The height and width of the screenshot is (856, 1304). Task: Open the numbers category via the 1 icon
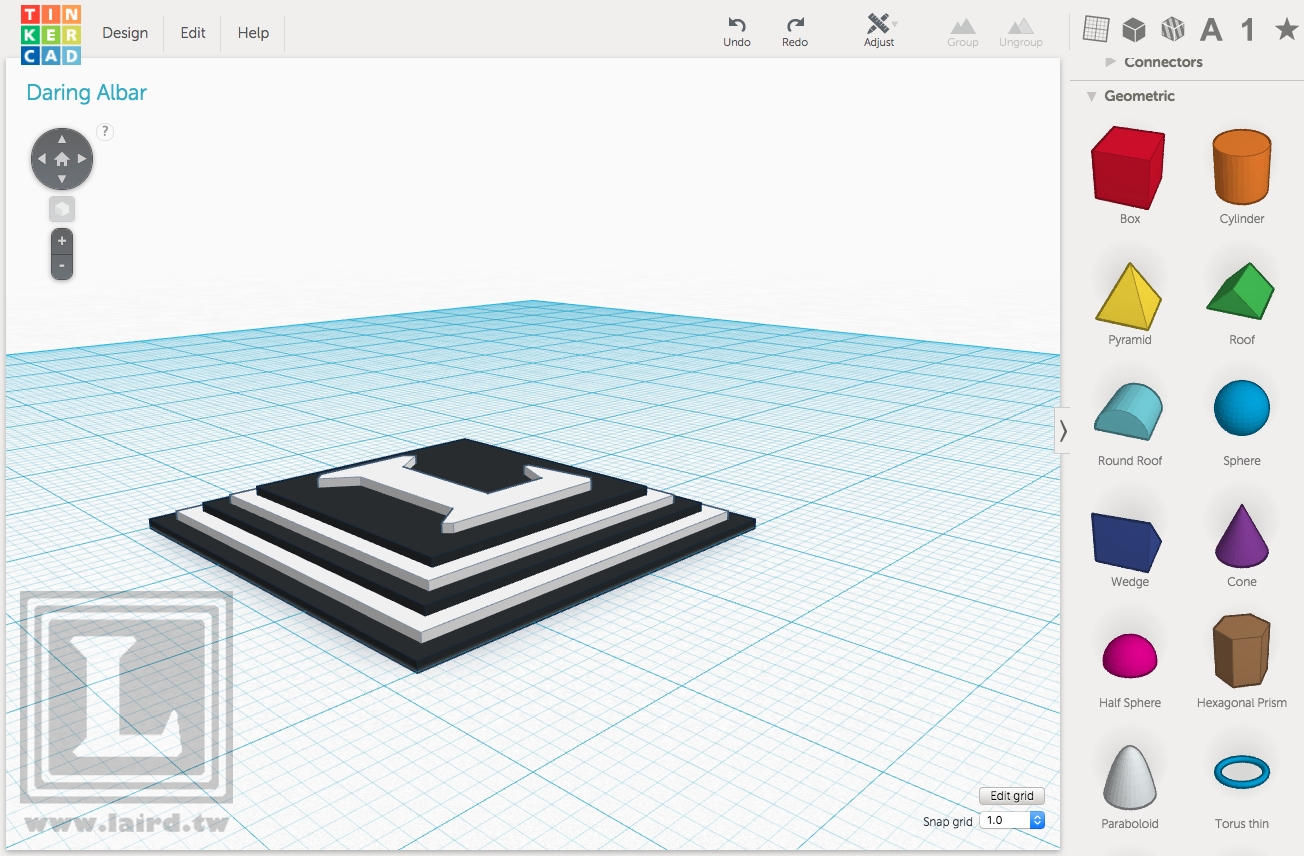[1247, 30]
